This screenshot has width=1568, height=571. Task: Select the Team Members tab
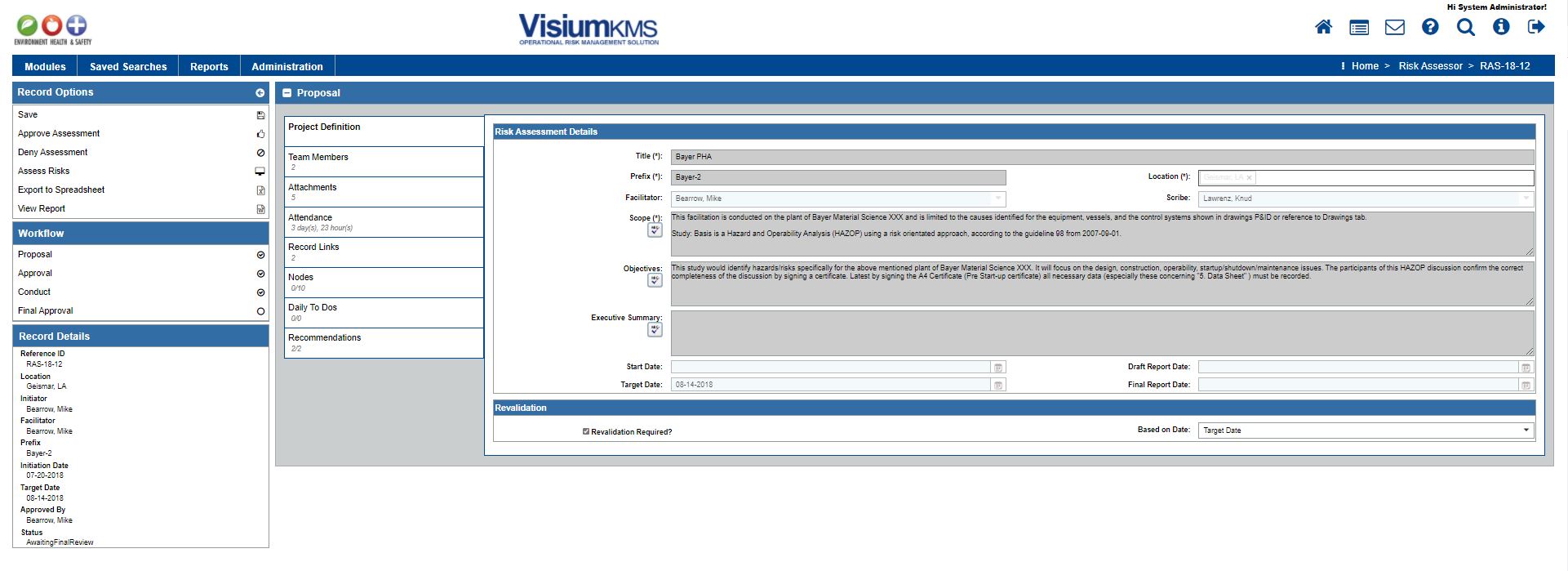(x=384, y=162)
